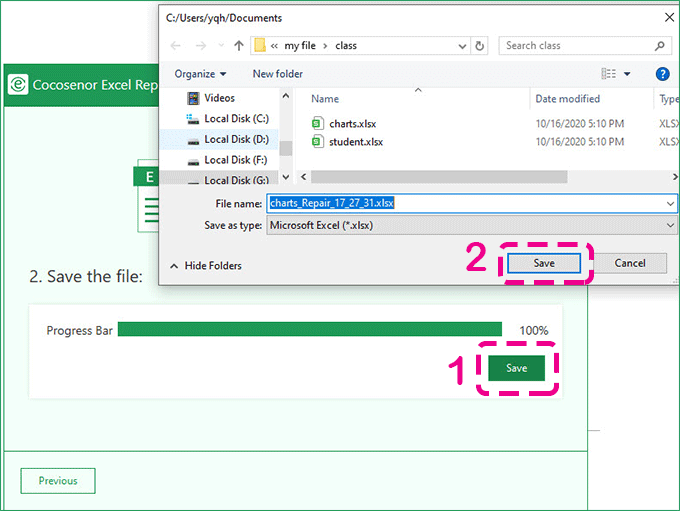Click the folder tree scrollbar up arrow

tap(286, 96)
